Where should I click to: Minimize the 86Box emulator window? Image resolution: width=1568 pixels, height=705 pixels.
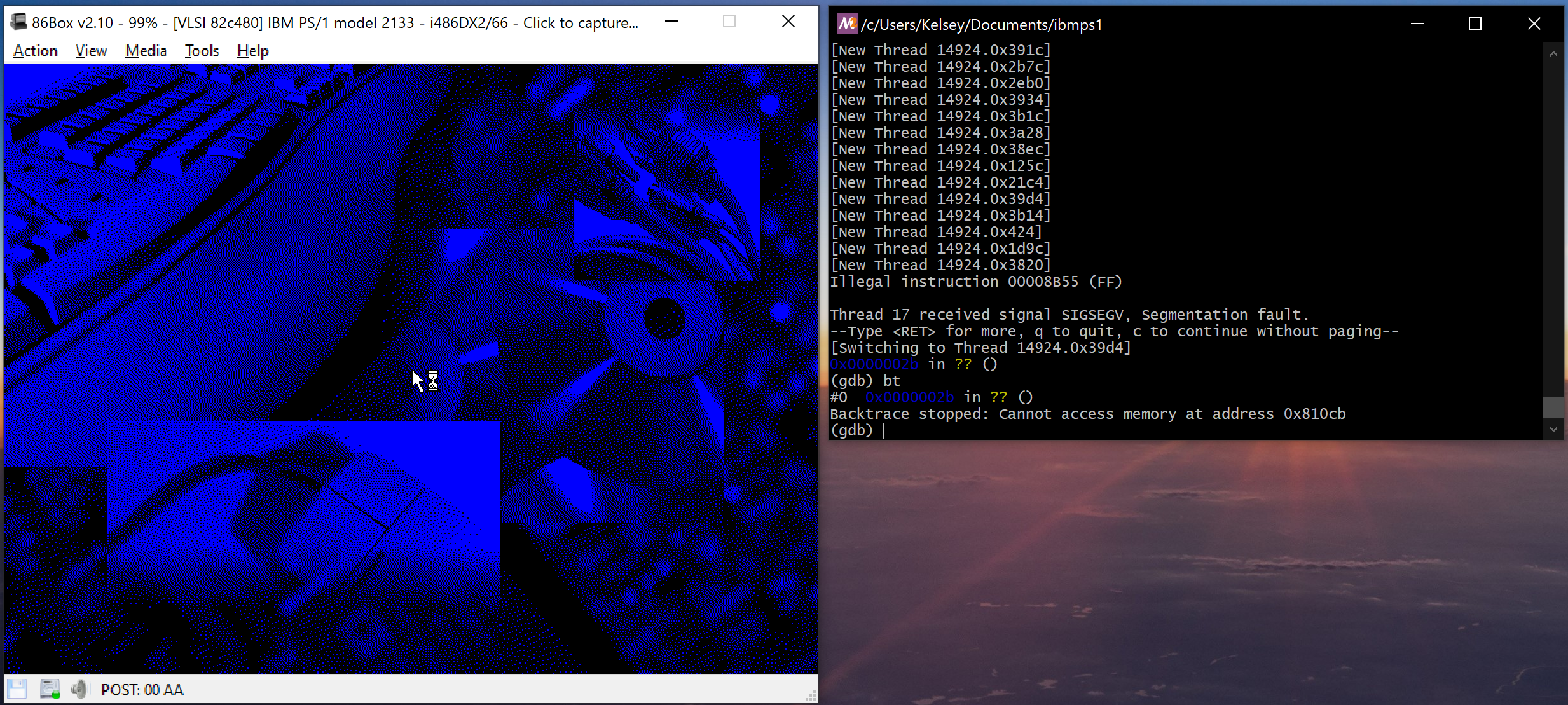[x=671, y=22]
